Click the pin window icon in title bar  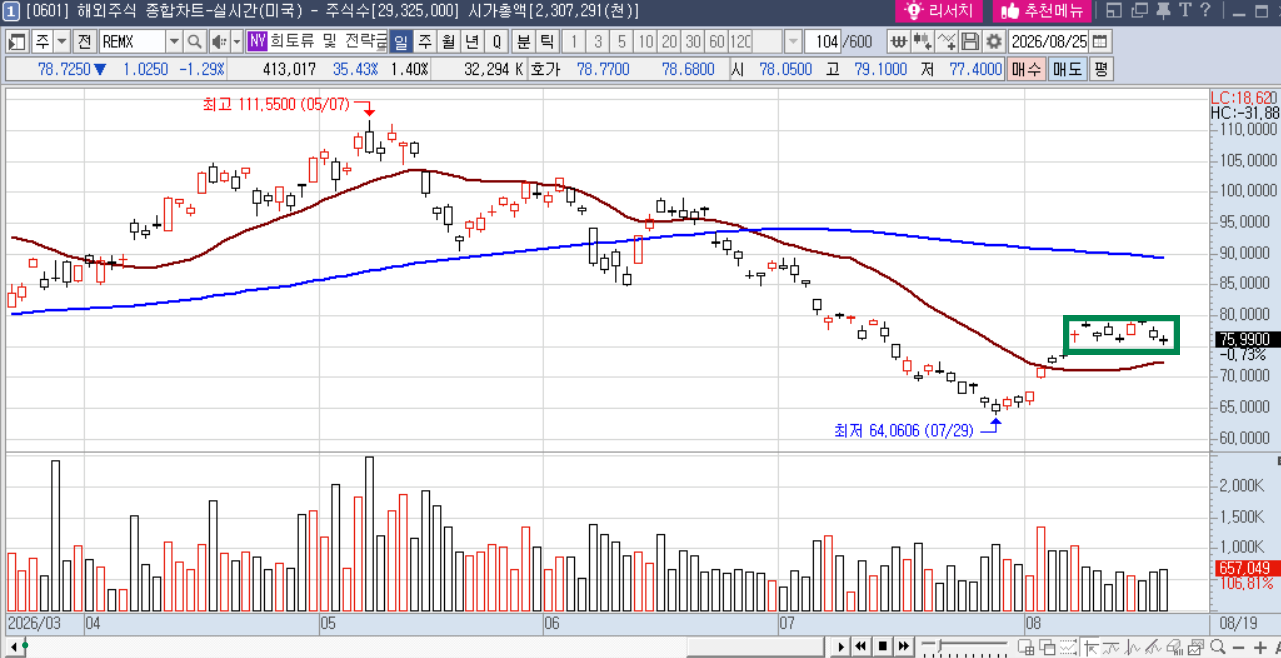(x=1163, y=11)
